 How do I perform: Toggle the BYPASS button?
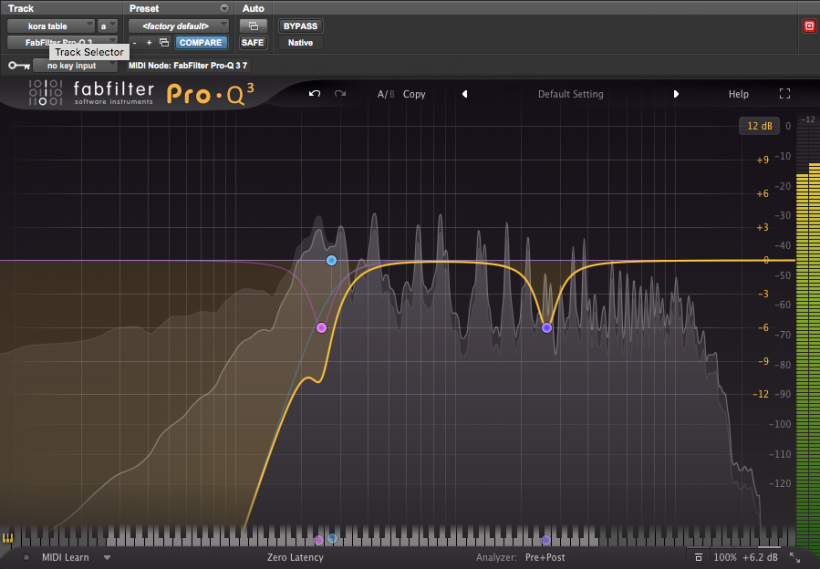coord(300,26)
